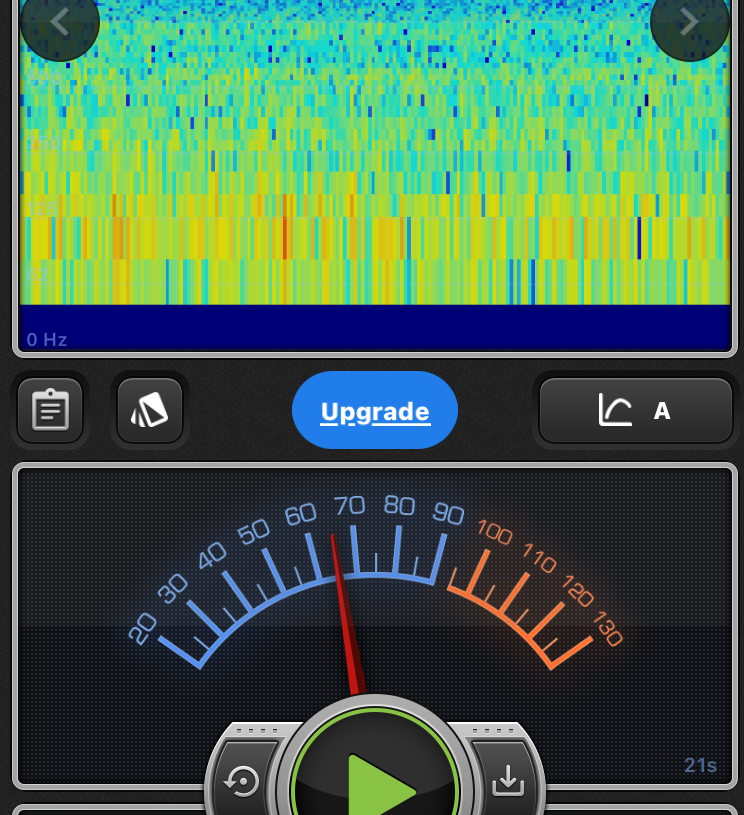Click the 0 Hz axis label
Viewport: 744px width, 815px height.
[x=47, y=340]
